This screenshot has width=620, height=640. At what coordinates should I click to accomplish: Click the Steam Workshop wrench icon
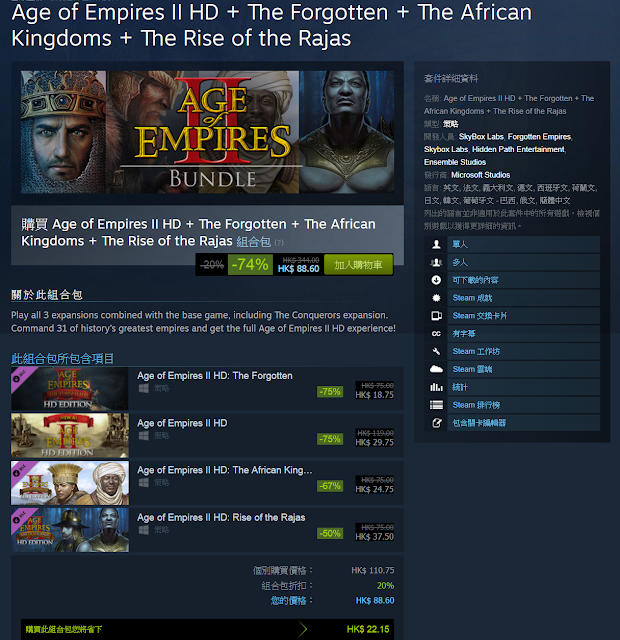pyautogui.click(x=436, y=351)
